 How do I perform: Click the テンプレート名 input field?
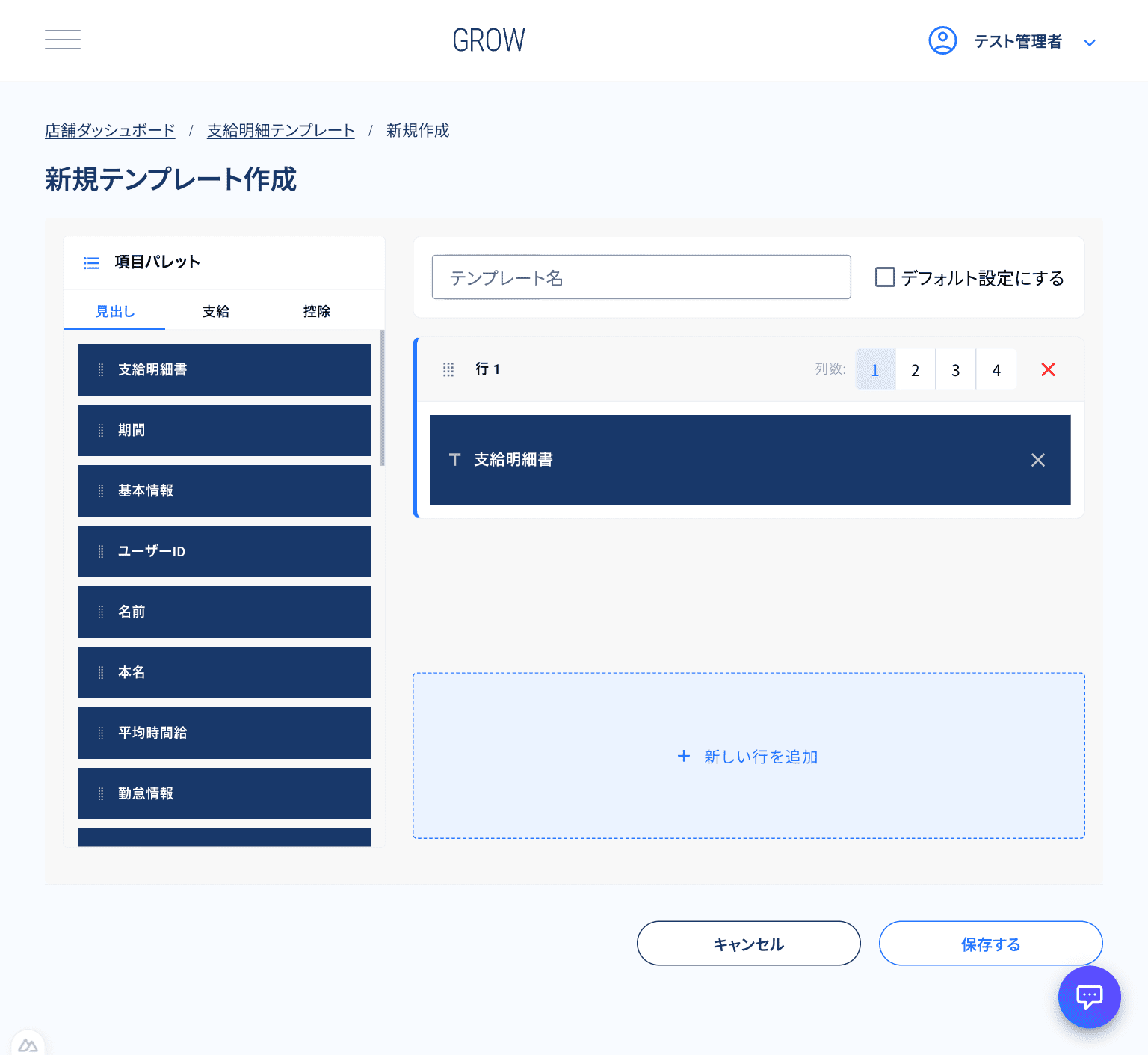(641, 277)
